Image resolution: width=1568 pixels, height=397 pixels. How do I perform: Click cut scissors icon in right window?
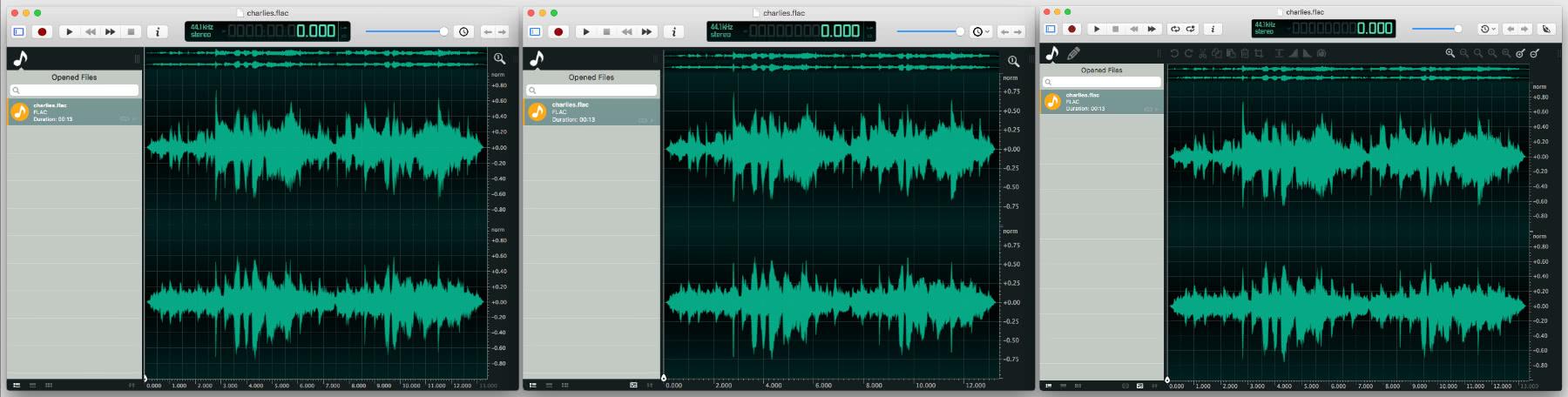click(x=1202, y=53)
